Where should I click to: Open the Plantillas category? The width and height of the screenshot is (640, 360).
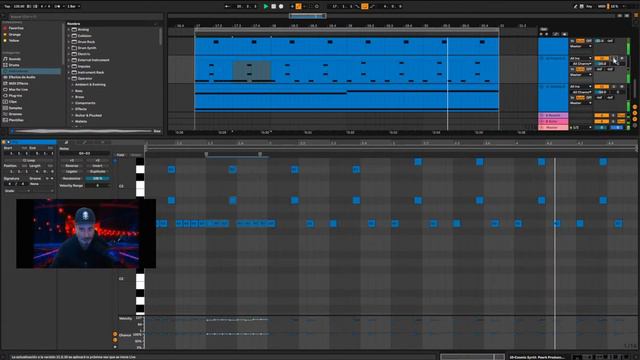click(16, 120)
